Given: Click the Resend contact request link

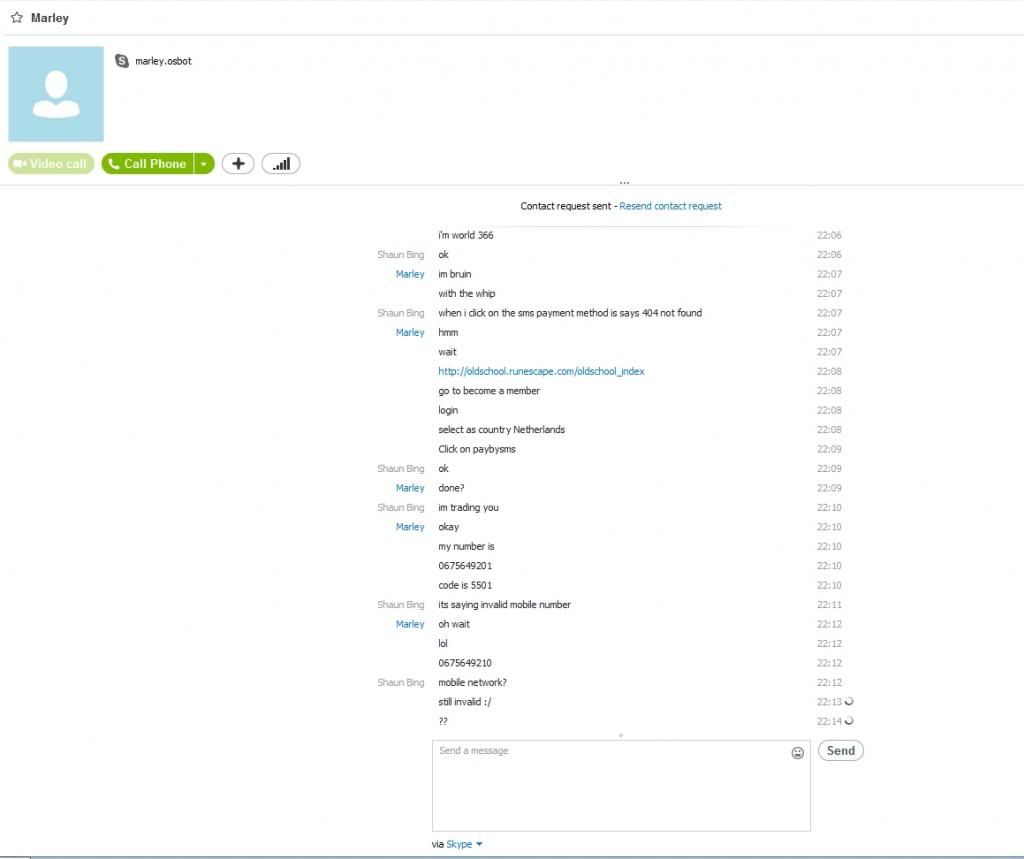Looking at the screenshot, I should (x=670, y=206).
